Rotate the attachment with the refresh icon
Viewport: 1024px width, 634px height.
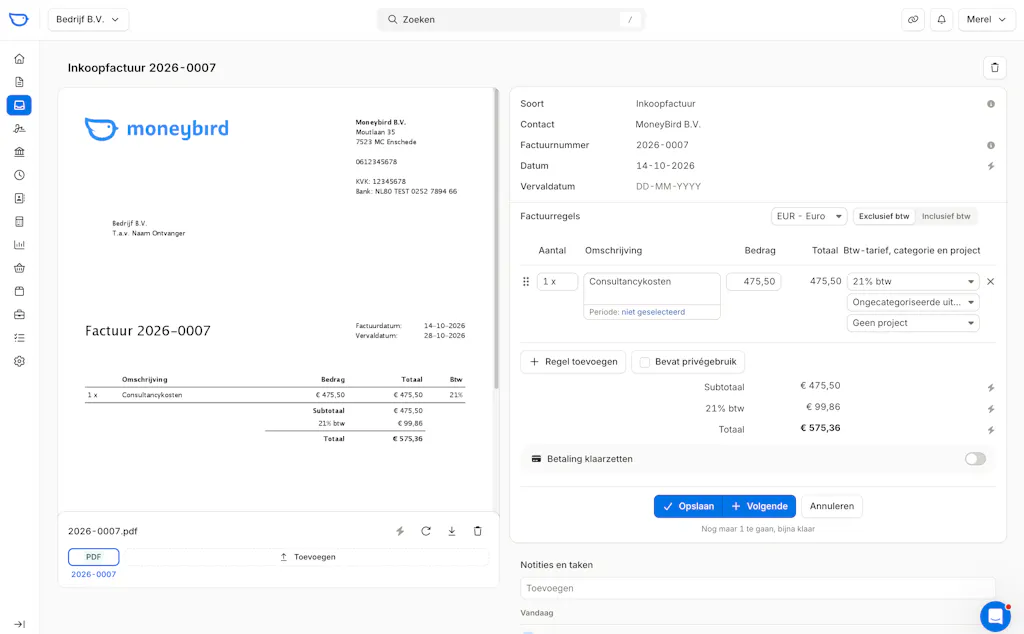[x=426, y=531]
